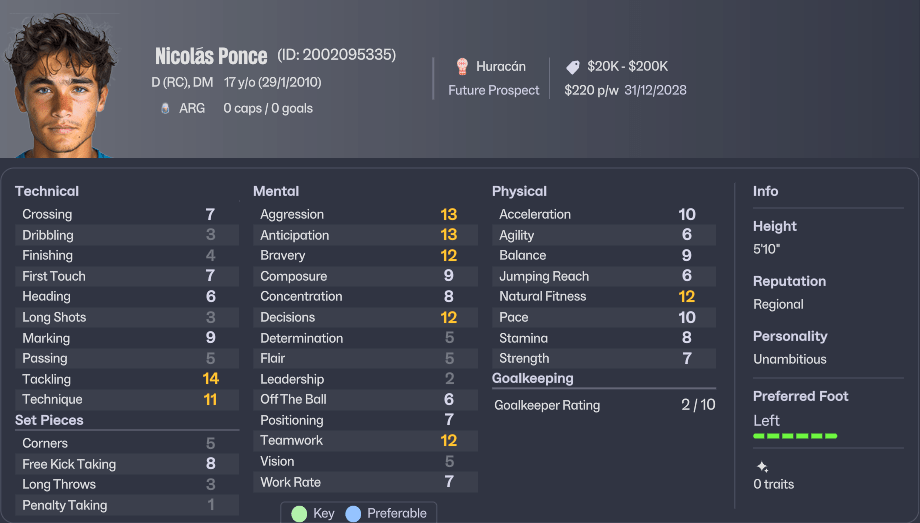
Task: Select the Physical section heading
Action: tap(519, 191)
